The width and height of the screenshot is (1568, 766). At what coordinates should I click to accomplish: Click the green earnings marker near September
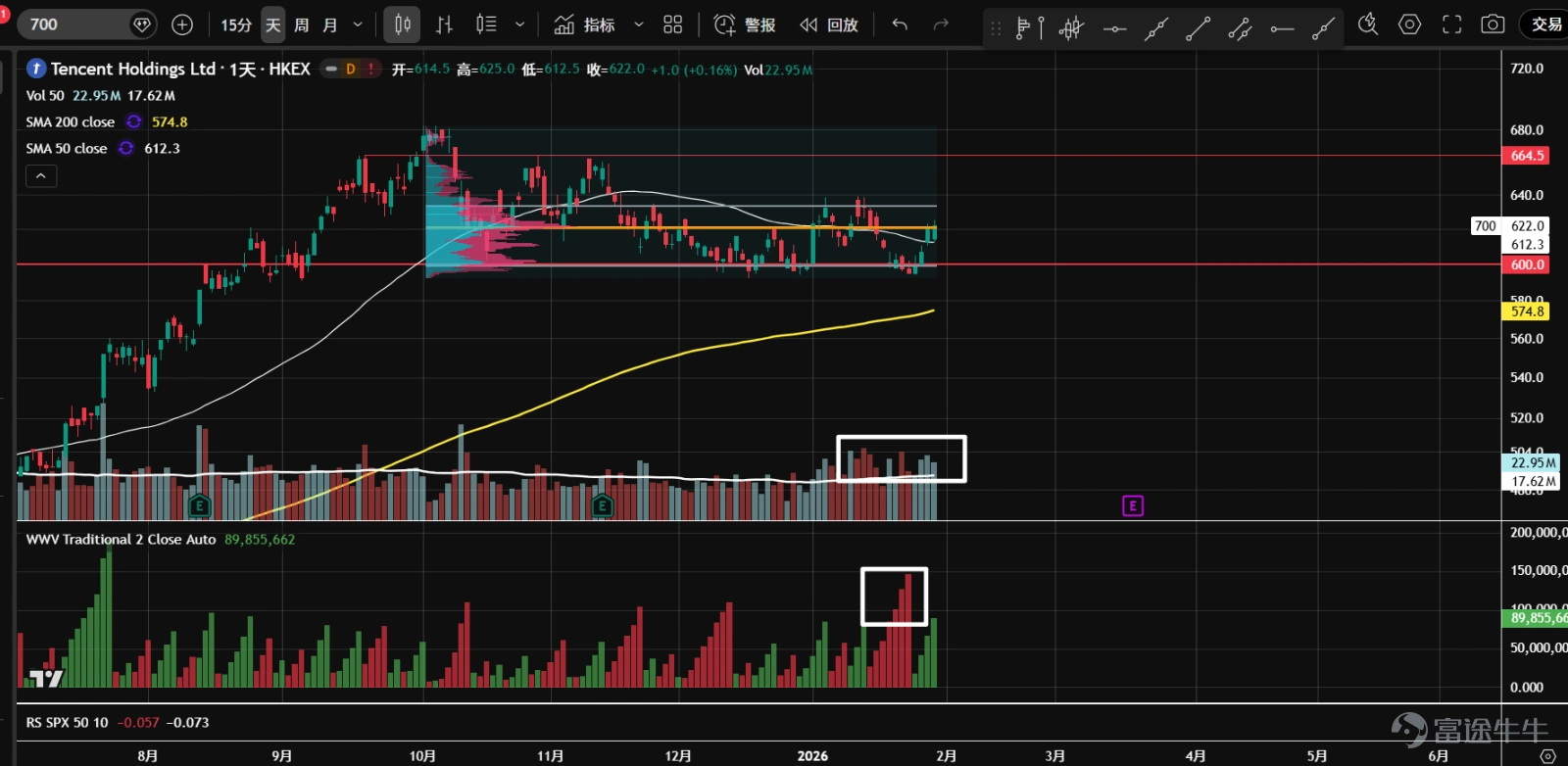(x=199, y=505)
